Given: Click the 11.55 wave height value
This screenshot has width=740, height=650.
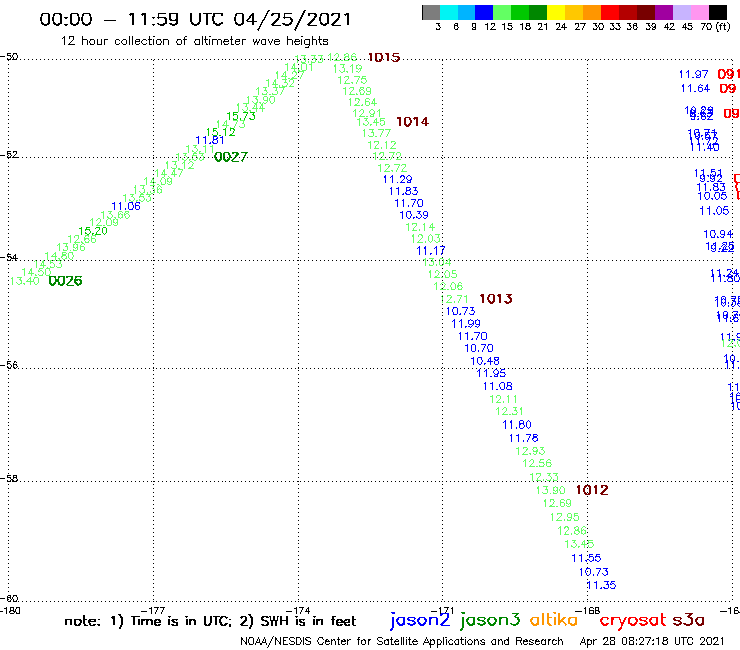Looking at the screenshot, I should point(586,558).
